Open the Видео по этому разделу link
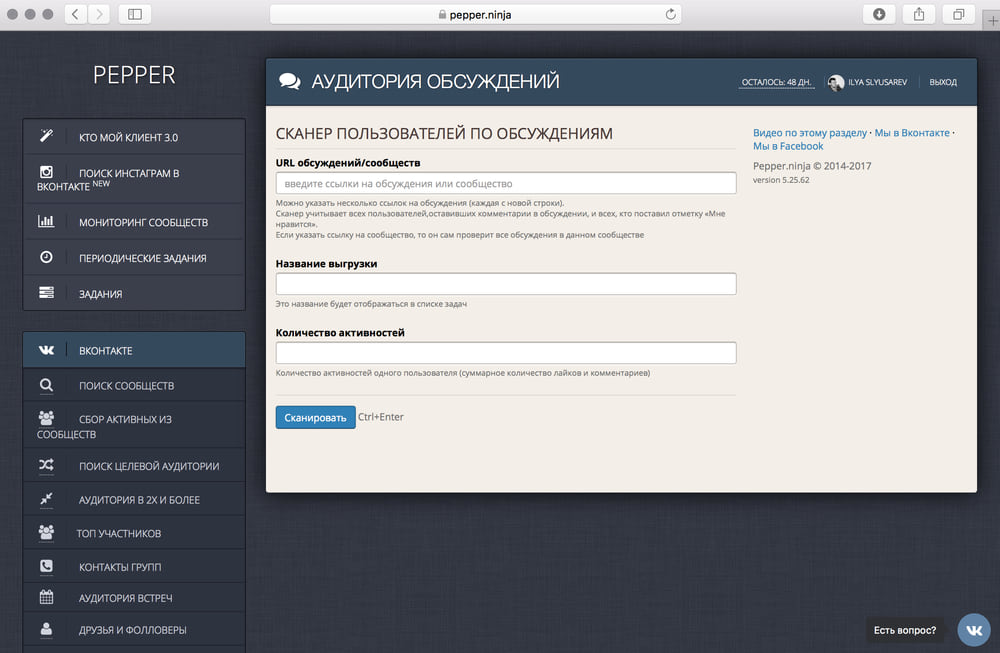1000x653 pixels. pyautogui.click(x=809, y=132)
